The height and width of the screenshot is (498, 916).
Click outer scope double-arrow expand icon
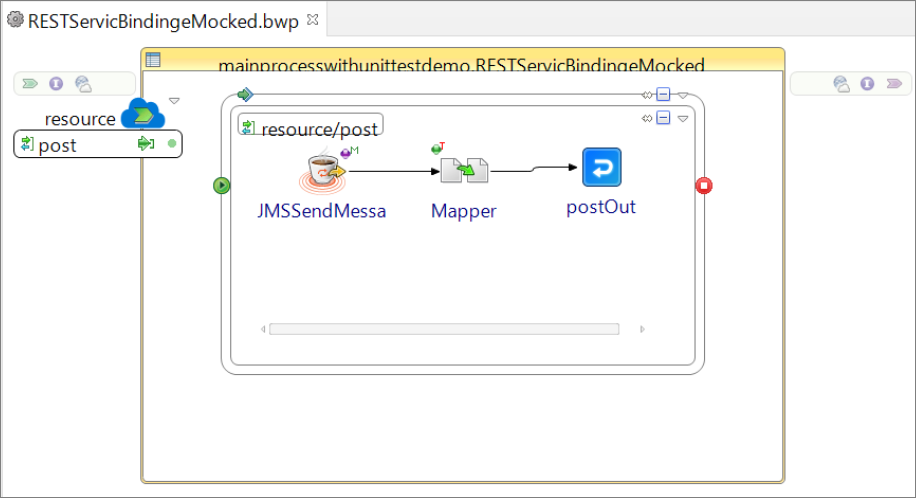click(647, 95)
